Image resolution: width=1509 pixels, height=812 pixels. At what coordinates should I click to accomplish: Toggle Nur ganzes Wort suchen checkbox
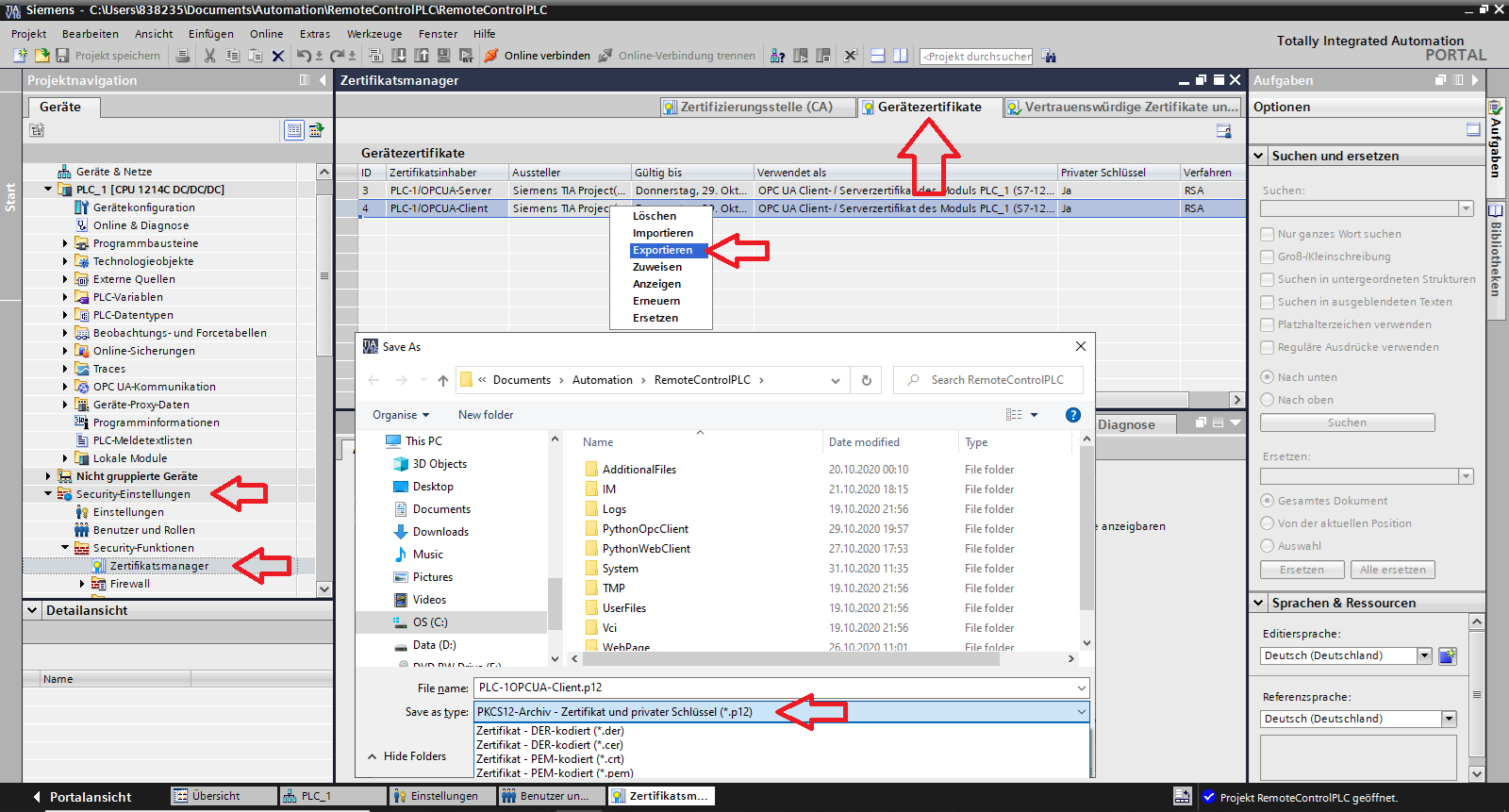1268,234
